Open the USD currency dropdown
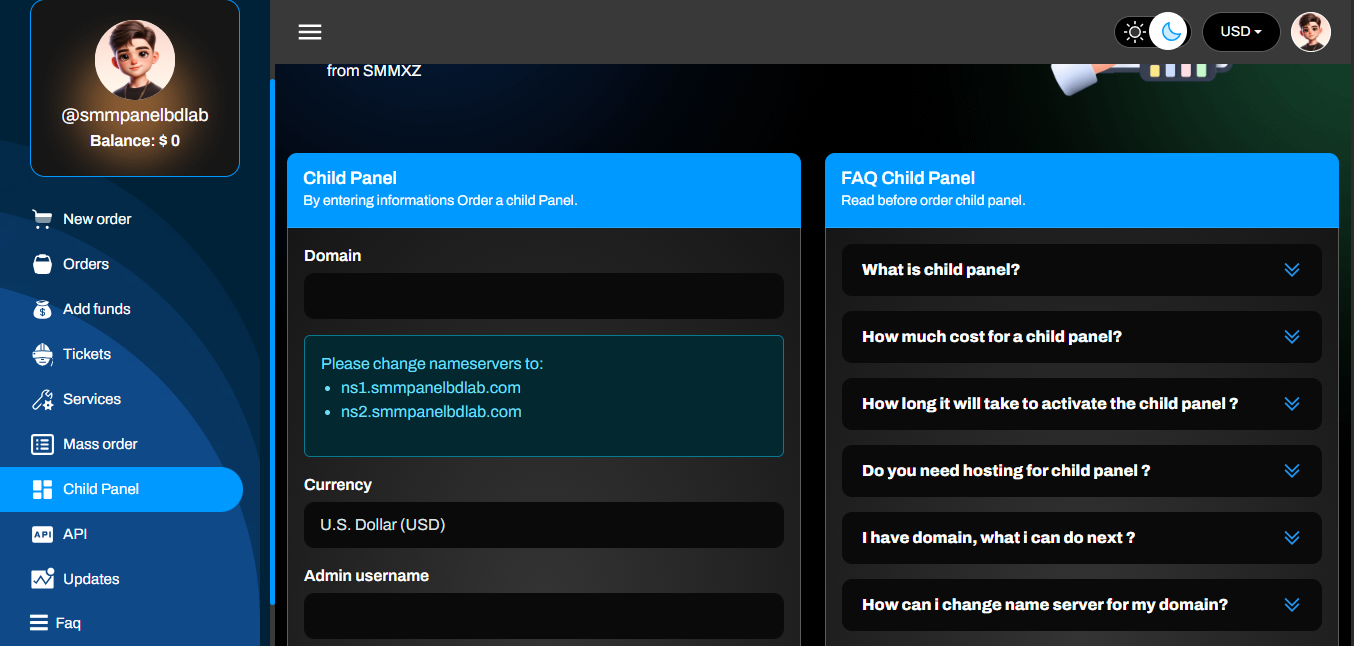The width and height of the screenshot is (1354, 646). [x=1240, y=32]
